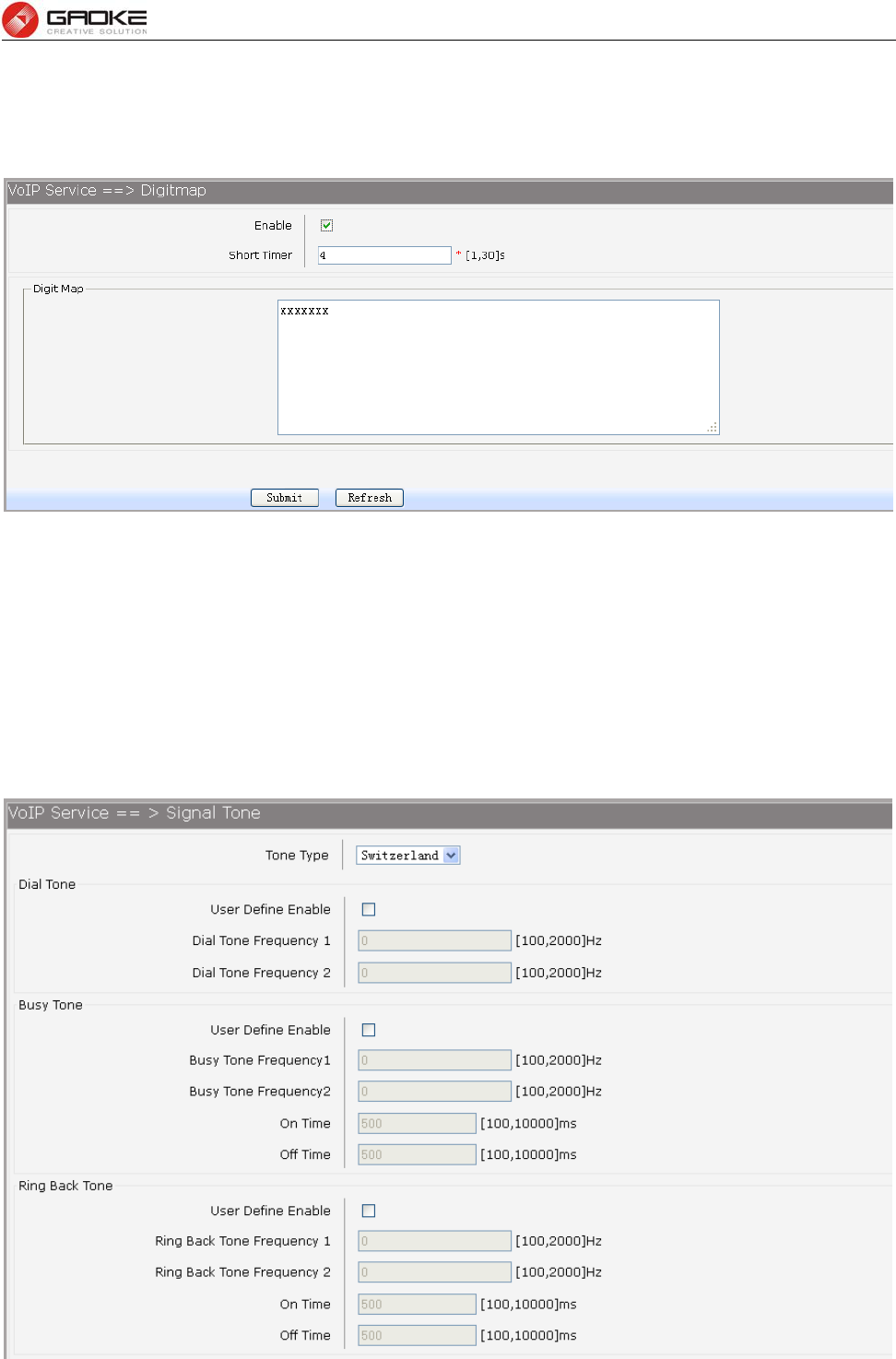The image size is (896, 1359).
Task: Click the Busy Tone Frequency2 field
Action: tap(434, 1092)
